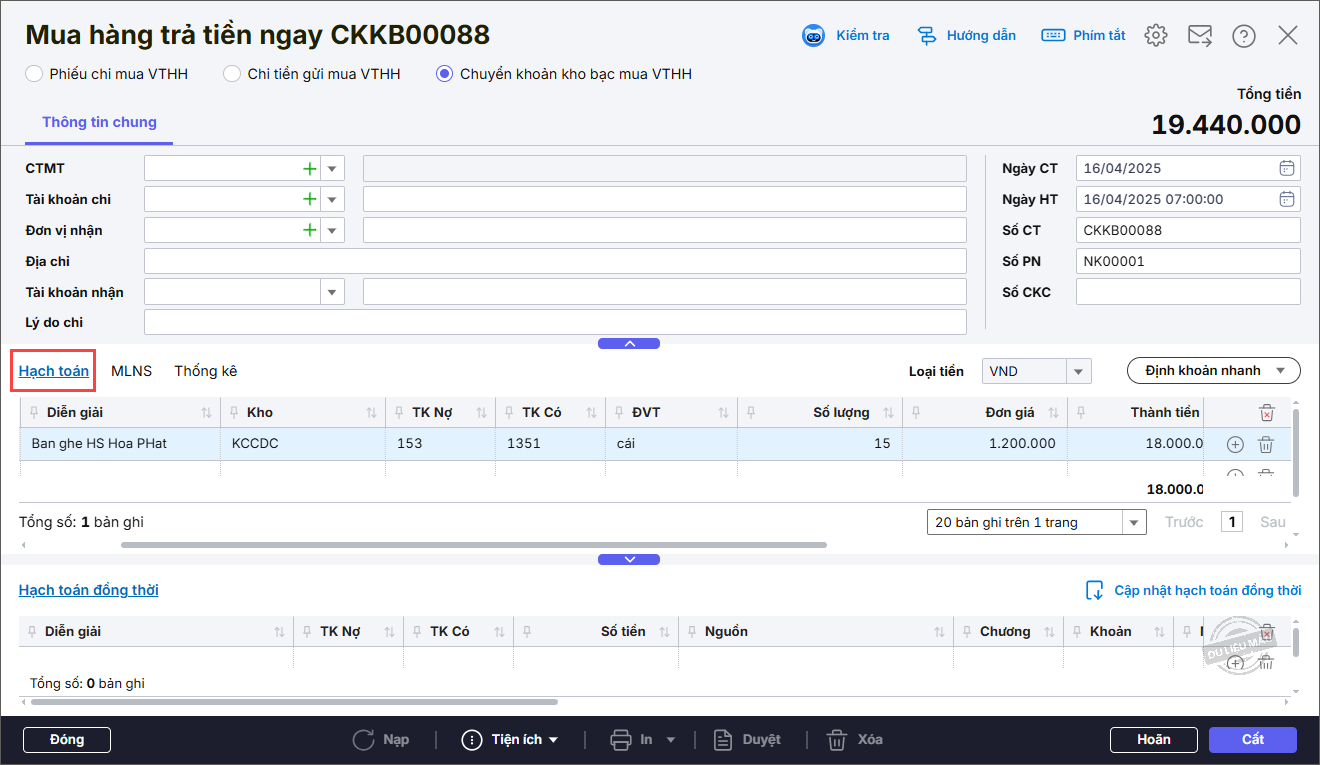Click the Lý do chi input field

tap(555, 323)
